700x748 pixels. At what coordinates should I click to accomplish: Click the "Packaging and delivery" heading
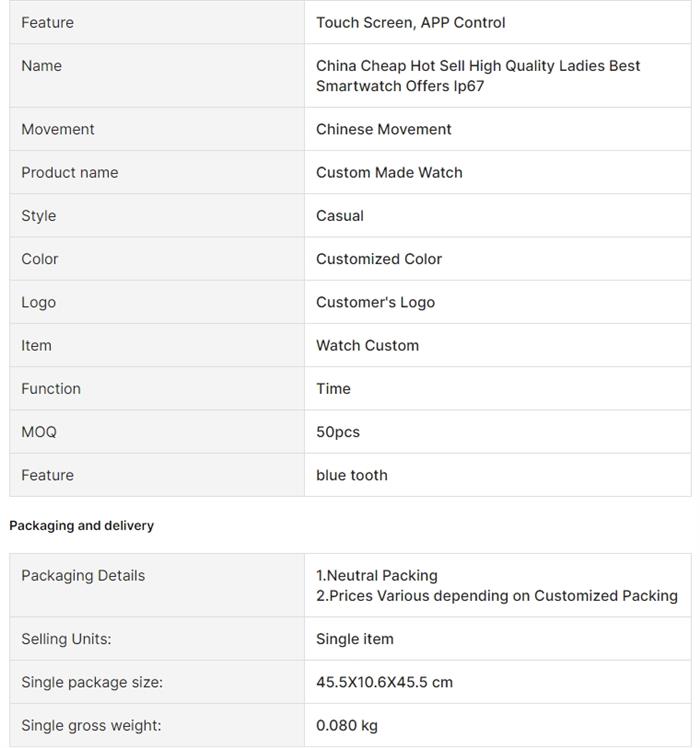[x=81, y=525]
